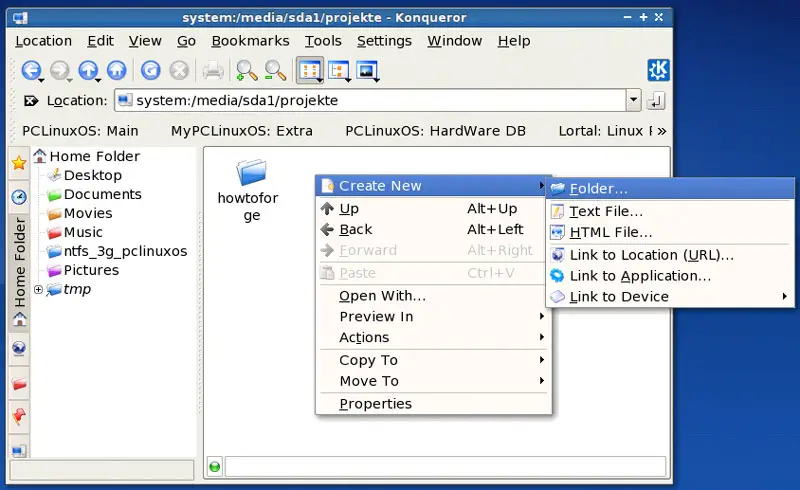Screen dimensions: 800x490
Task: Open the red folder sidebar tab
Action: [19, 383]
